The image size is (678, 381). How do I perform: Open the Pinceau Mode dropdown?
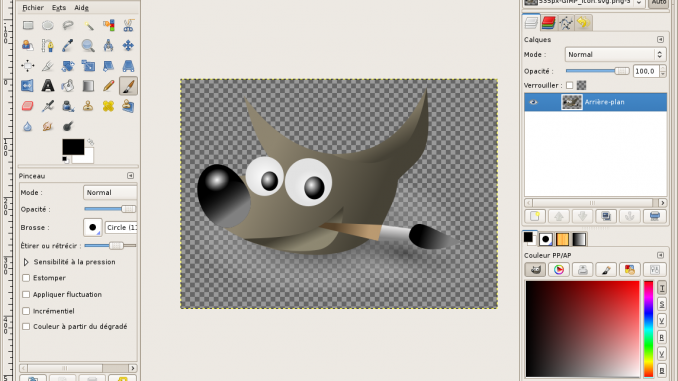pyautogui.click(x=110, y=192)
